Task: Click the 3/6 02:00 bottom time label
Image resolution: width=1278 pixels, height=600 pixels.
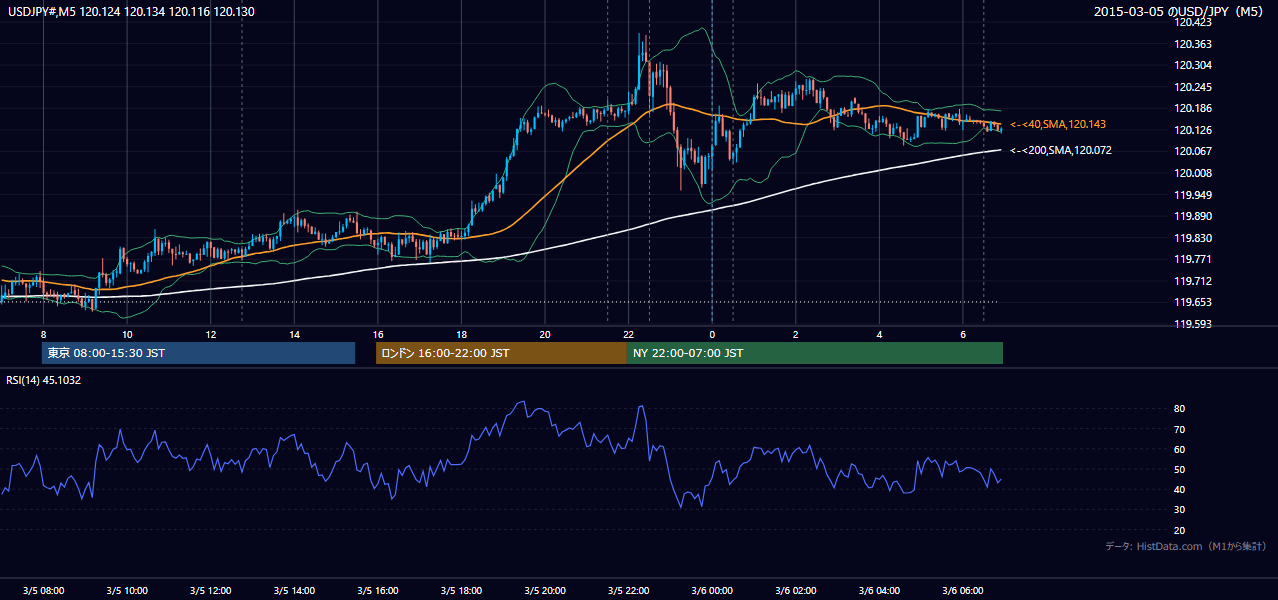Action: click(x=796, y=591)
